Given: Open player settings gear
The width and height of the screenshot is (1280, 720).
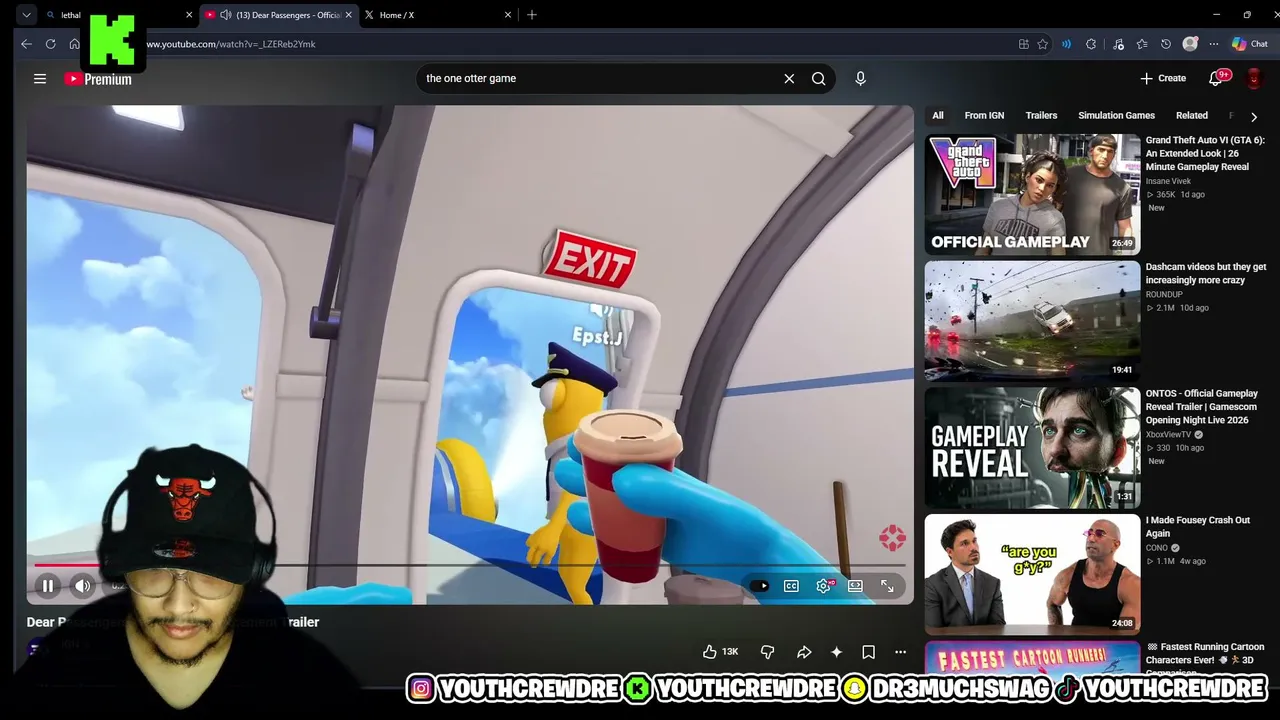Looking at the screenshot, I should coord(824,586).
